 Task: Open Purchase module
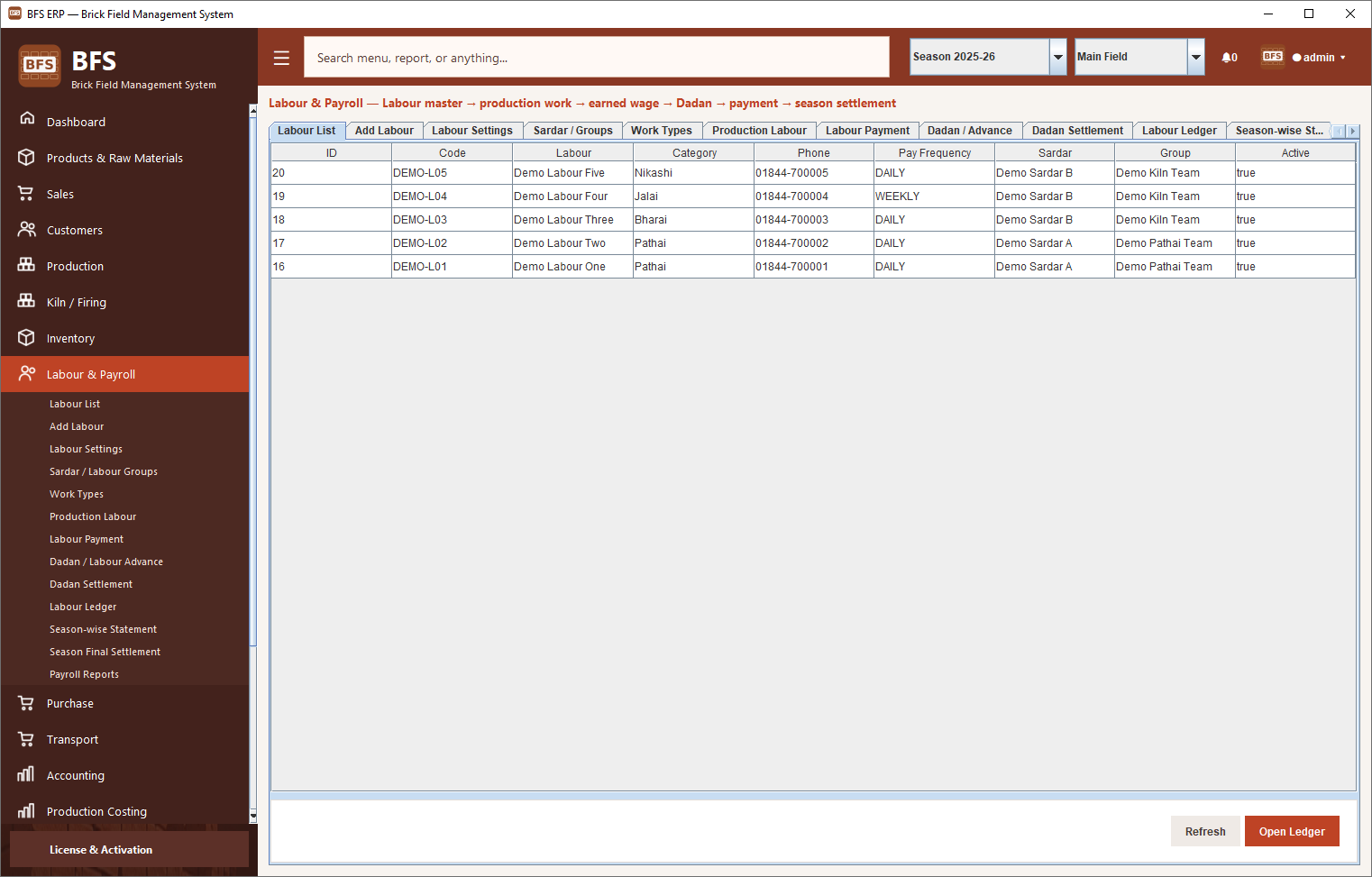tap(124, 703)
